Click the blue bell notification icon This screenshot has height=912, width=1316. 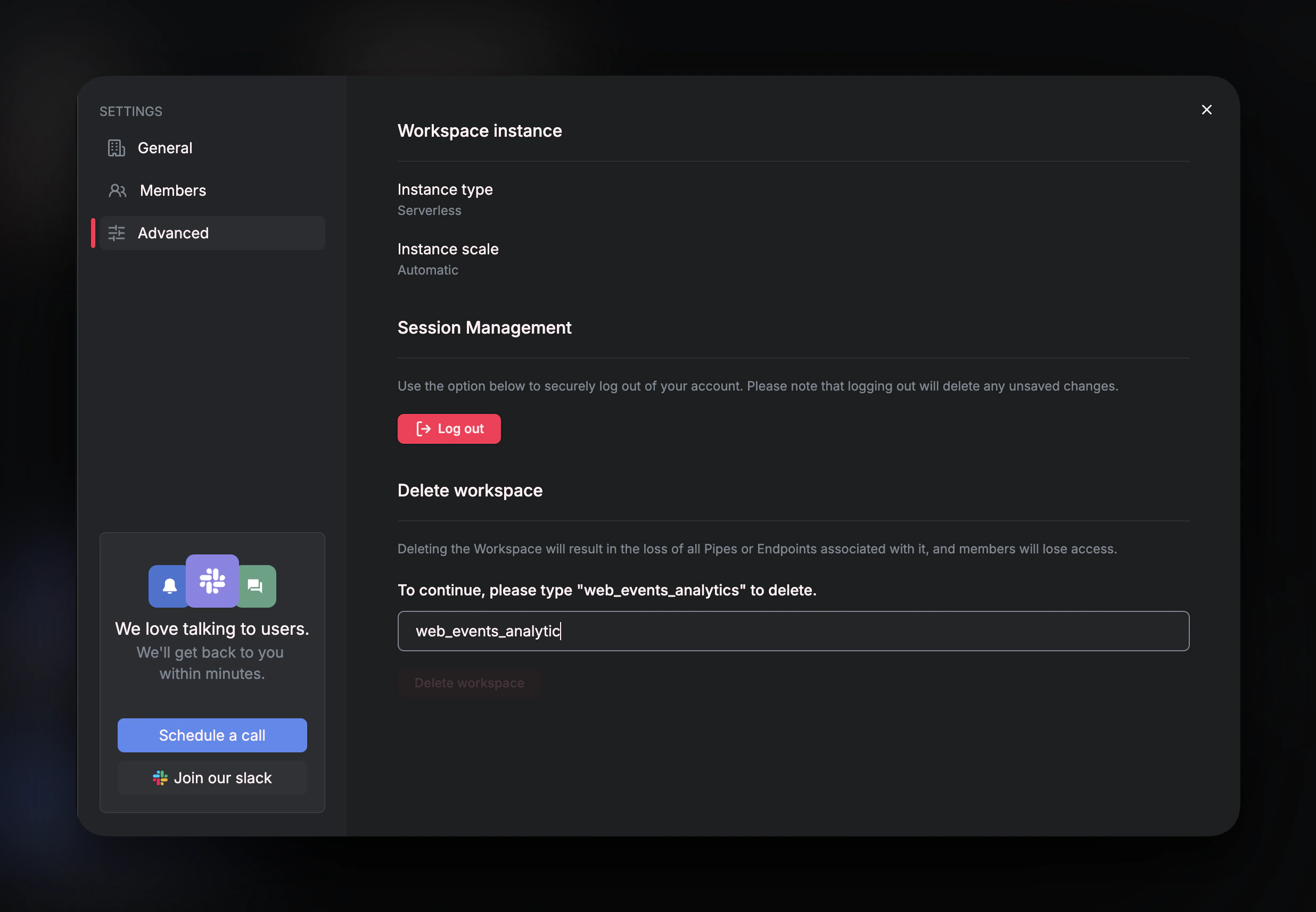point(169,586)
